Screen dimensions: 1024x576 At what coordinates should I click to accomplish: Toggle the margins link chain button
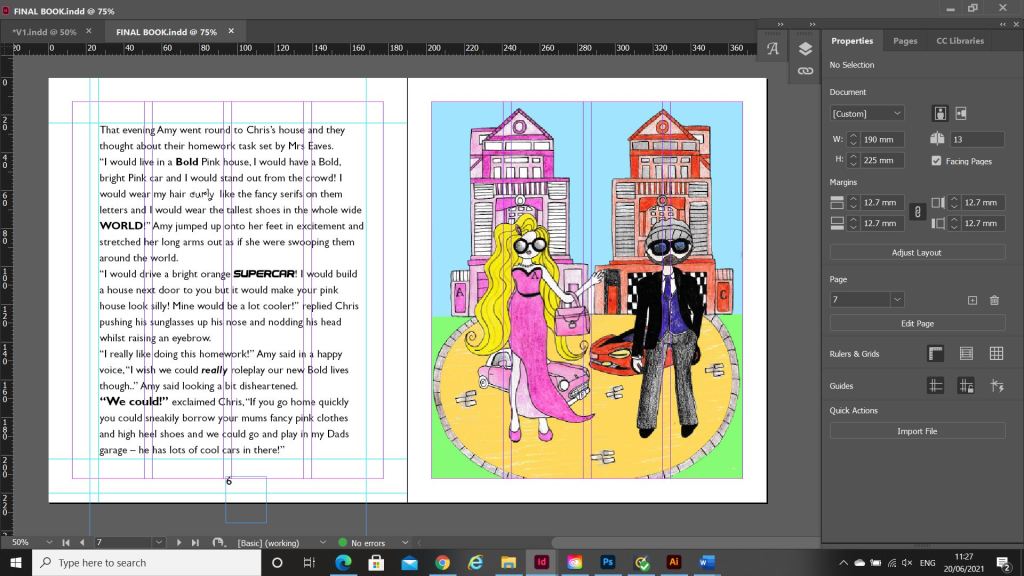tap(916, 212)
